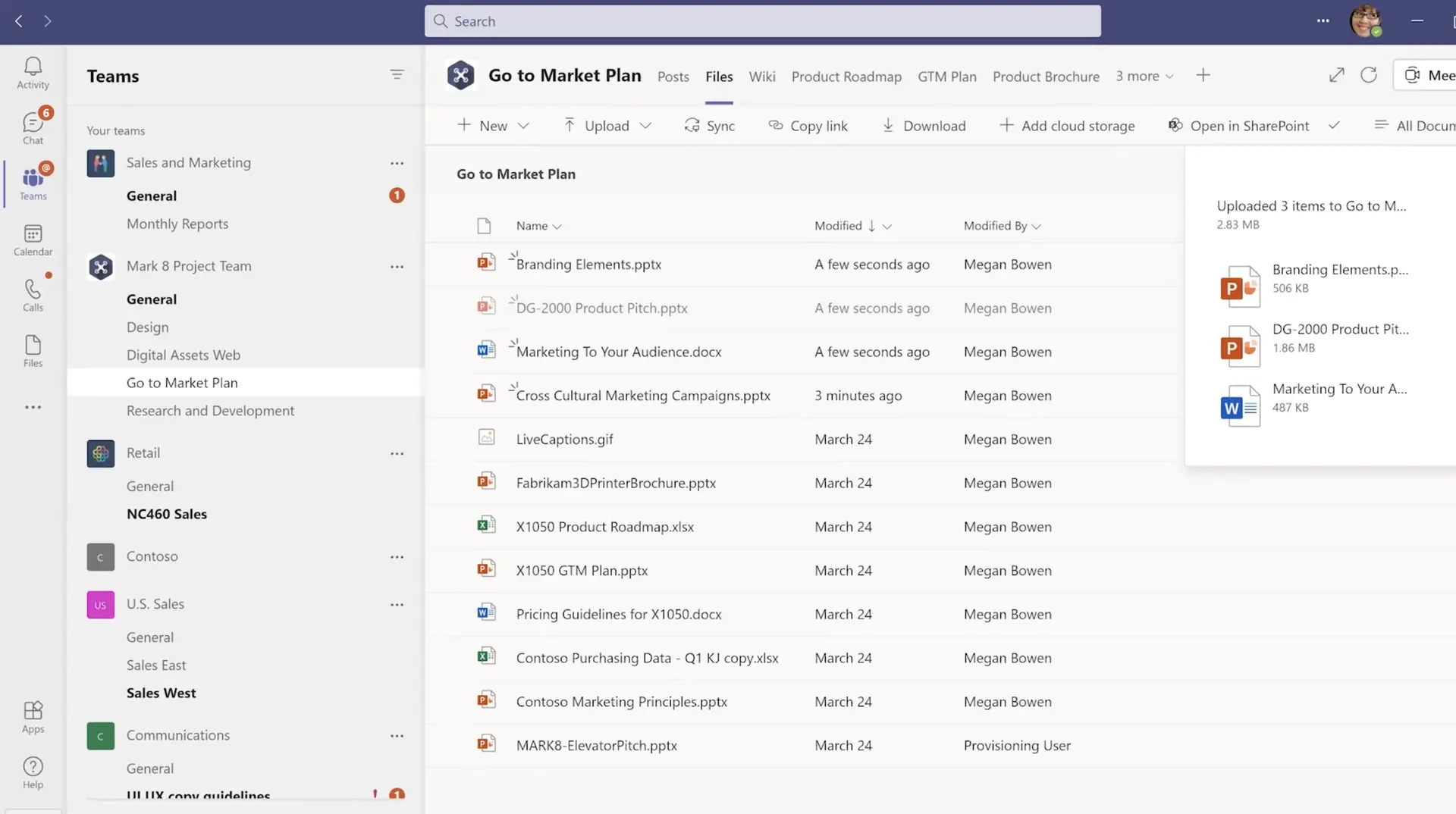
Task: Expand the tab to full screen
Action: tap(1336, 75)
